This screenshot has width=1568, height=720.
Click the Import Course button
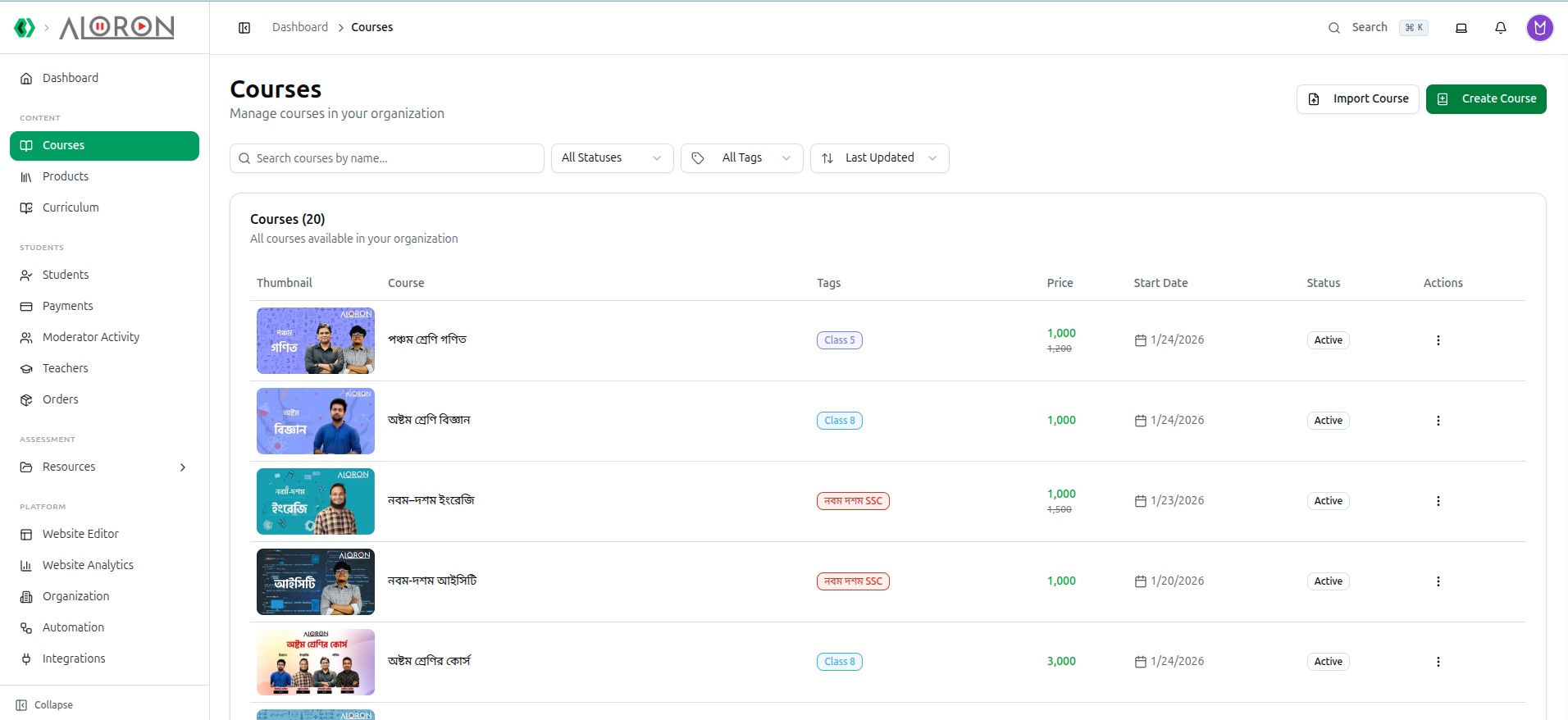(x=1357, y=99)
